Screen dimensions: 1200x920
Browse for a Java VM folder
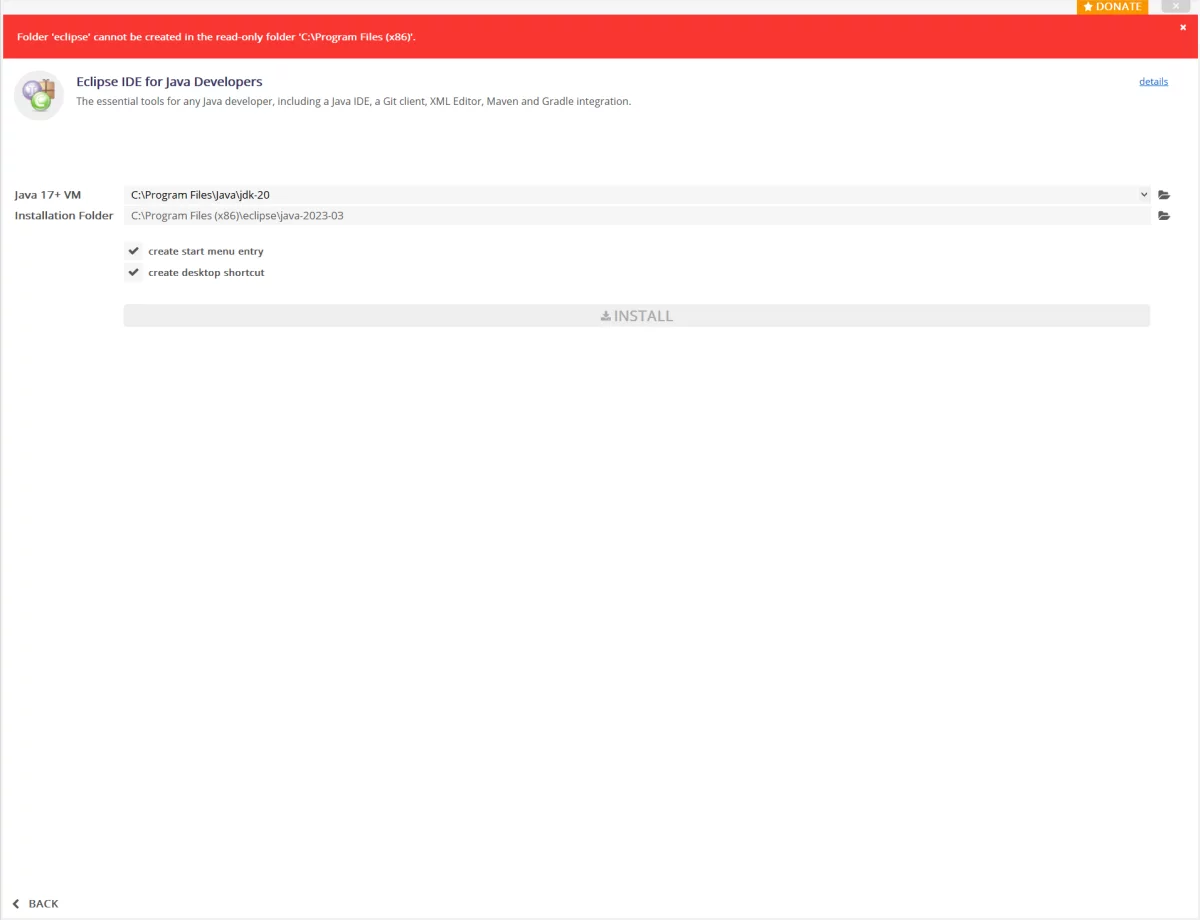tap(1164, 195)
